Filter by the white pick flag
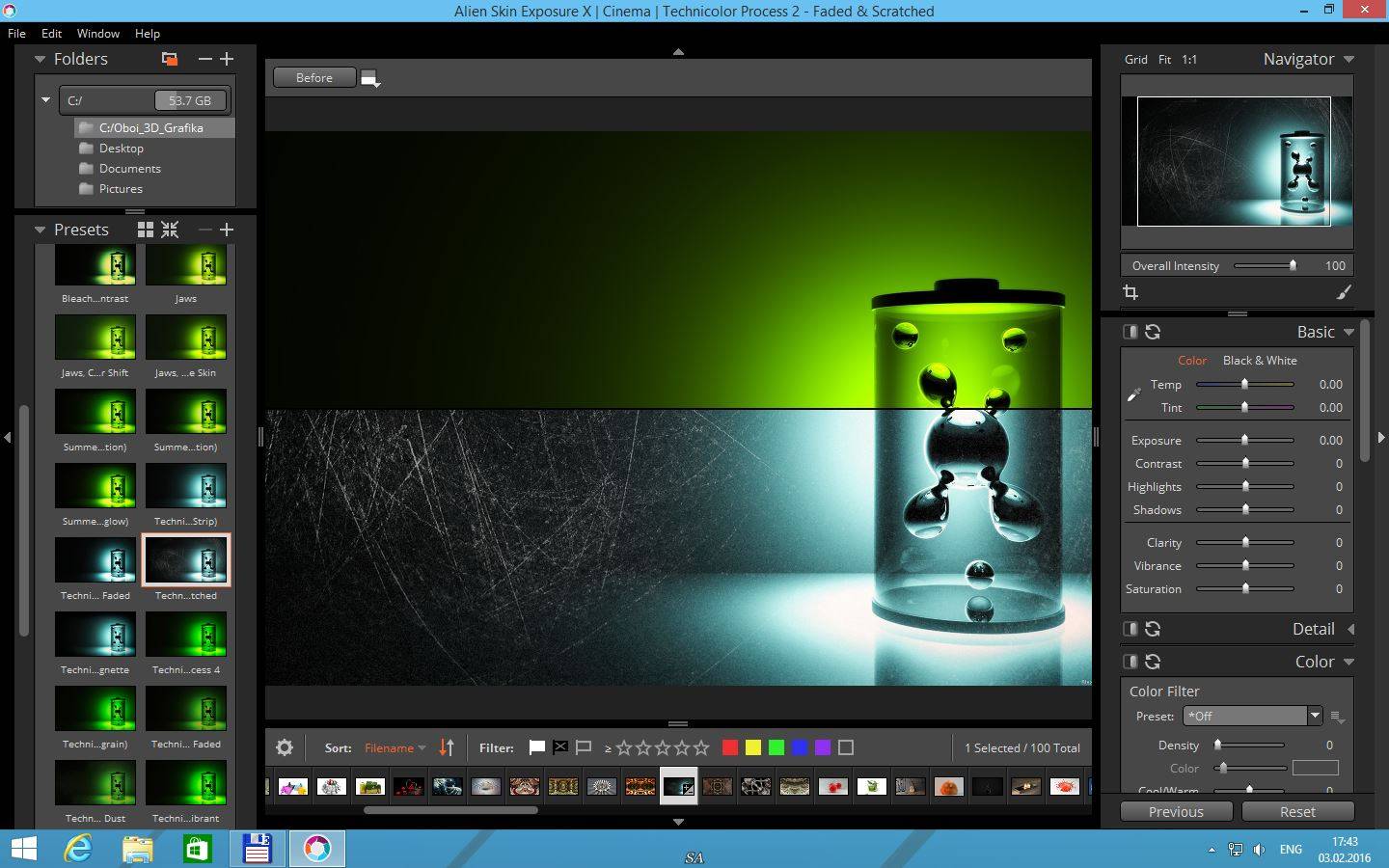This screenshot has height=868, width=1389. coord(537,747)
